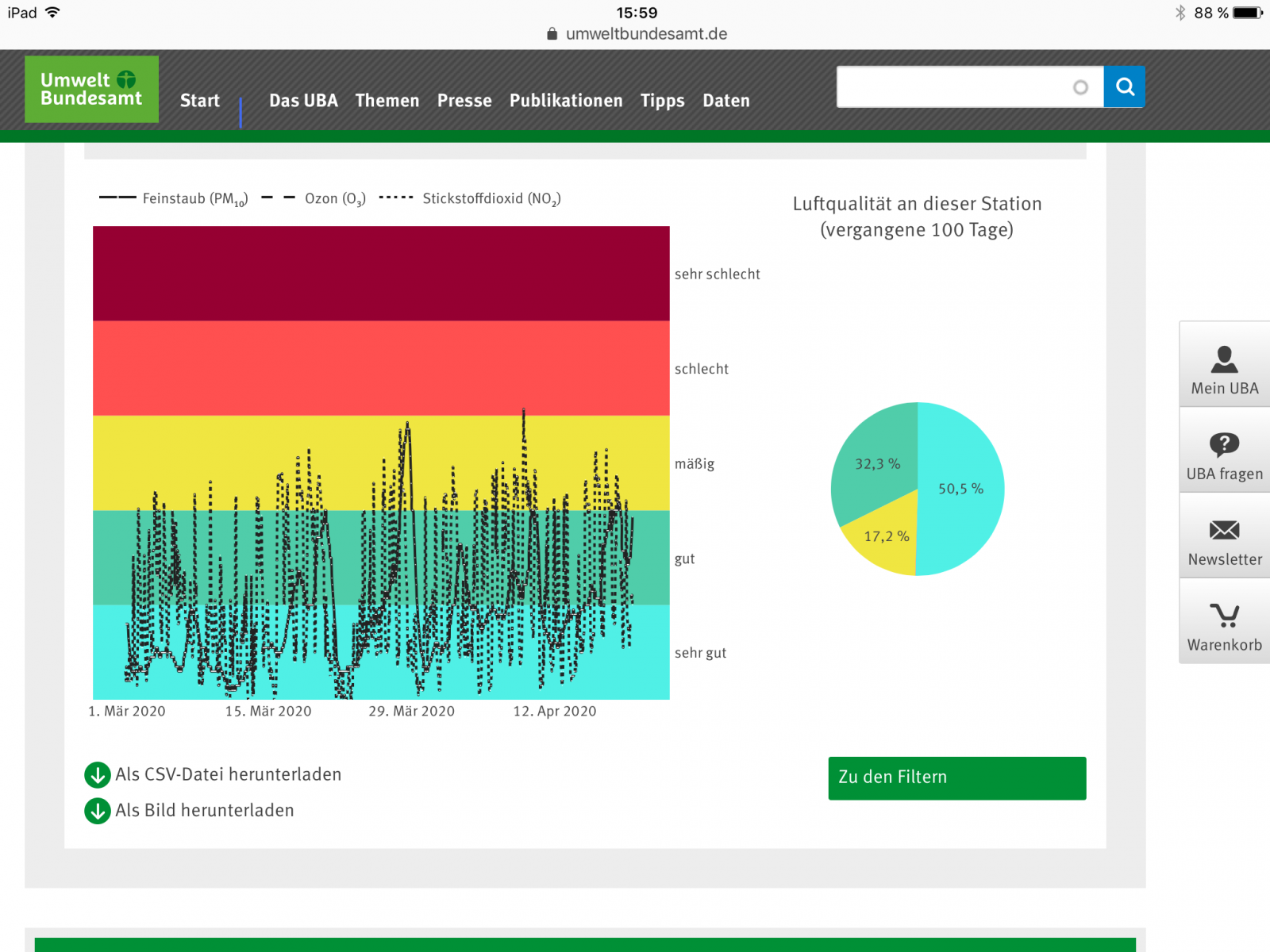Image resolution: width=1270 pixels, height=952 pixels.
Task: Open the Daten menu
Action: tap(726, 101)
